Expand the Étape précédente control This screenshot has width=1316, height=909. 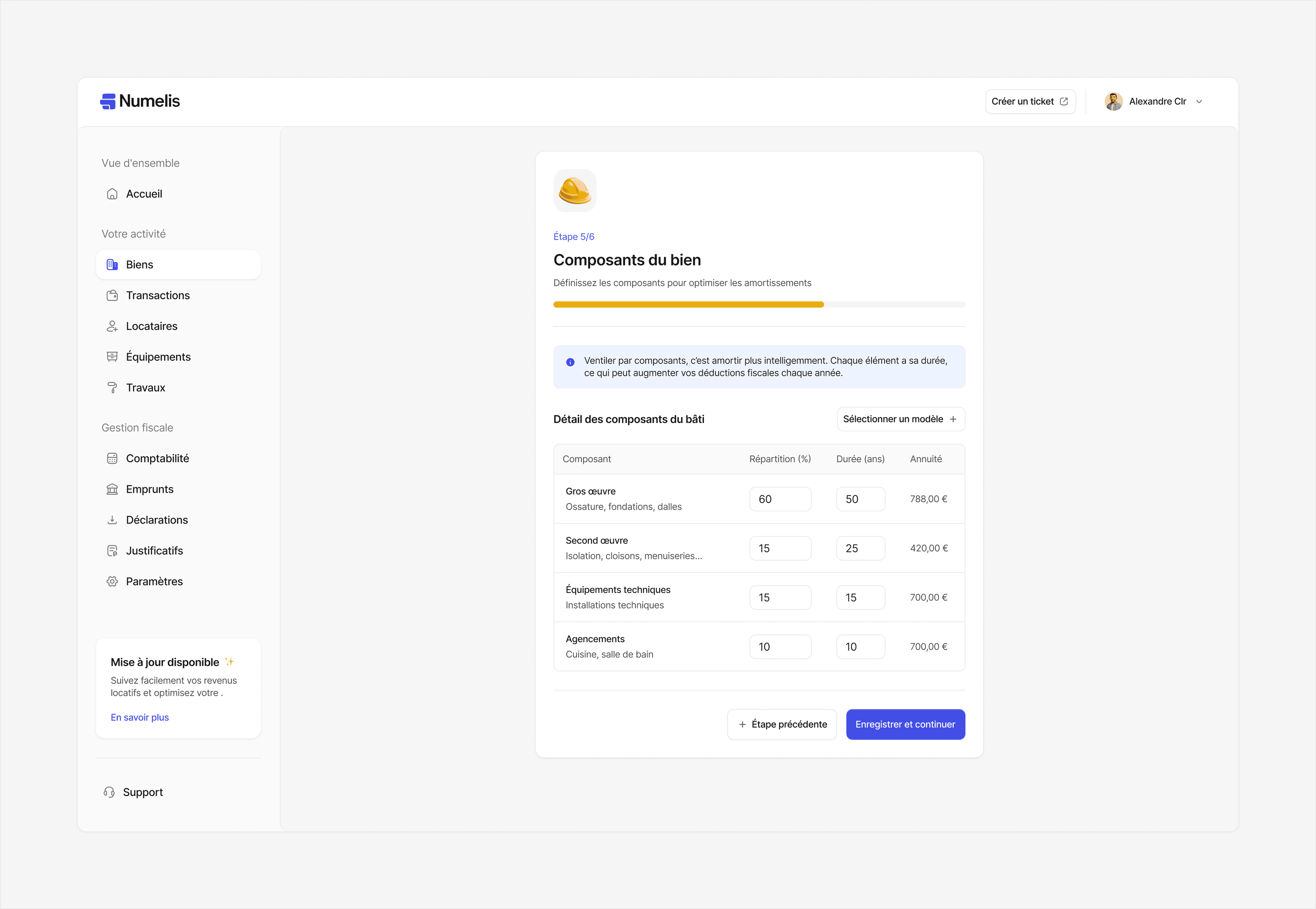[781, 724]
